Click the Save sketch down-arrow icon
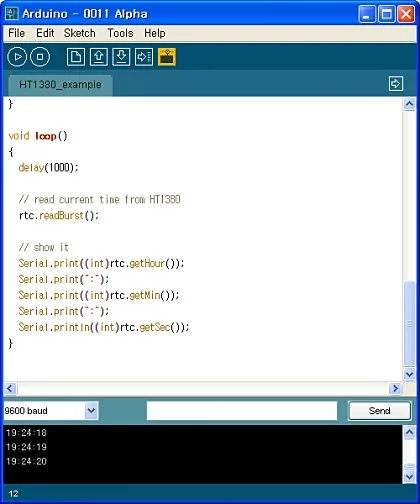Screen dimensions: 420x504 click(x=121, y=57)
